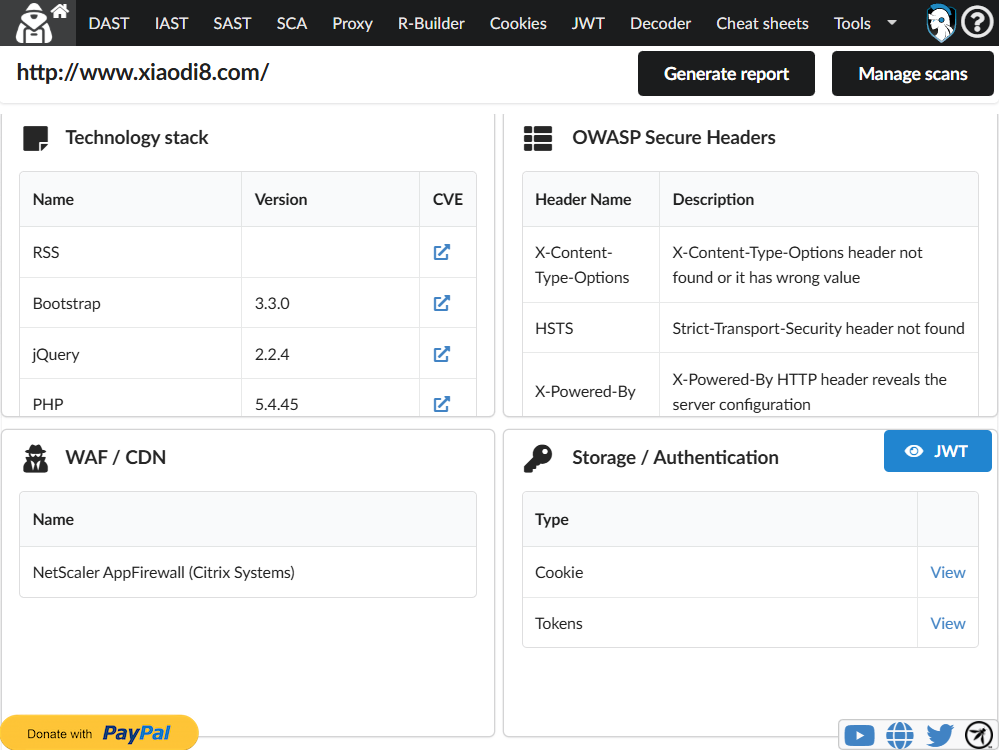Click the arrow circle icon
Viewport: 999px width, 750px height.
click(x=979, y=735)
